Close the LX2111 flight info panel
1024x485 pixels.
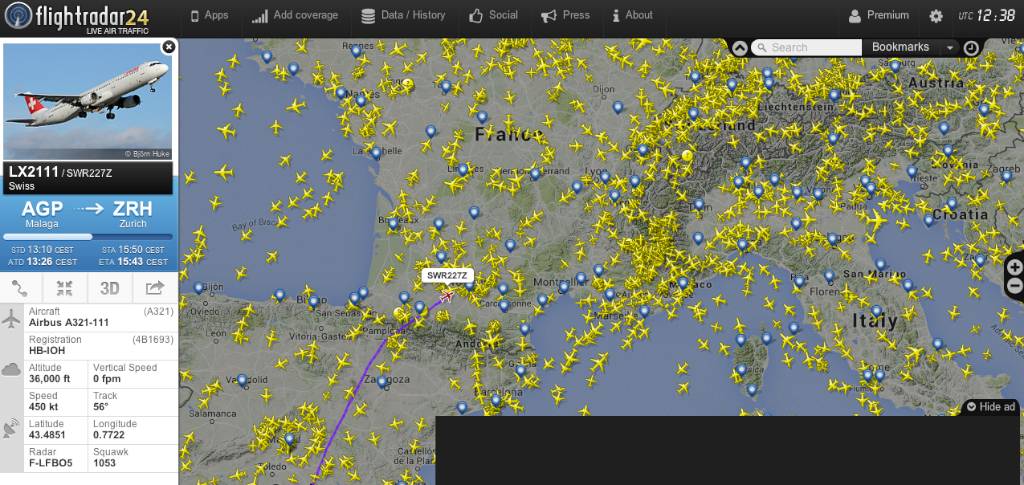(x=168, y=46)
